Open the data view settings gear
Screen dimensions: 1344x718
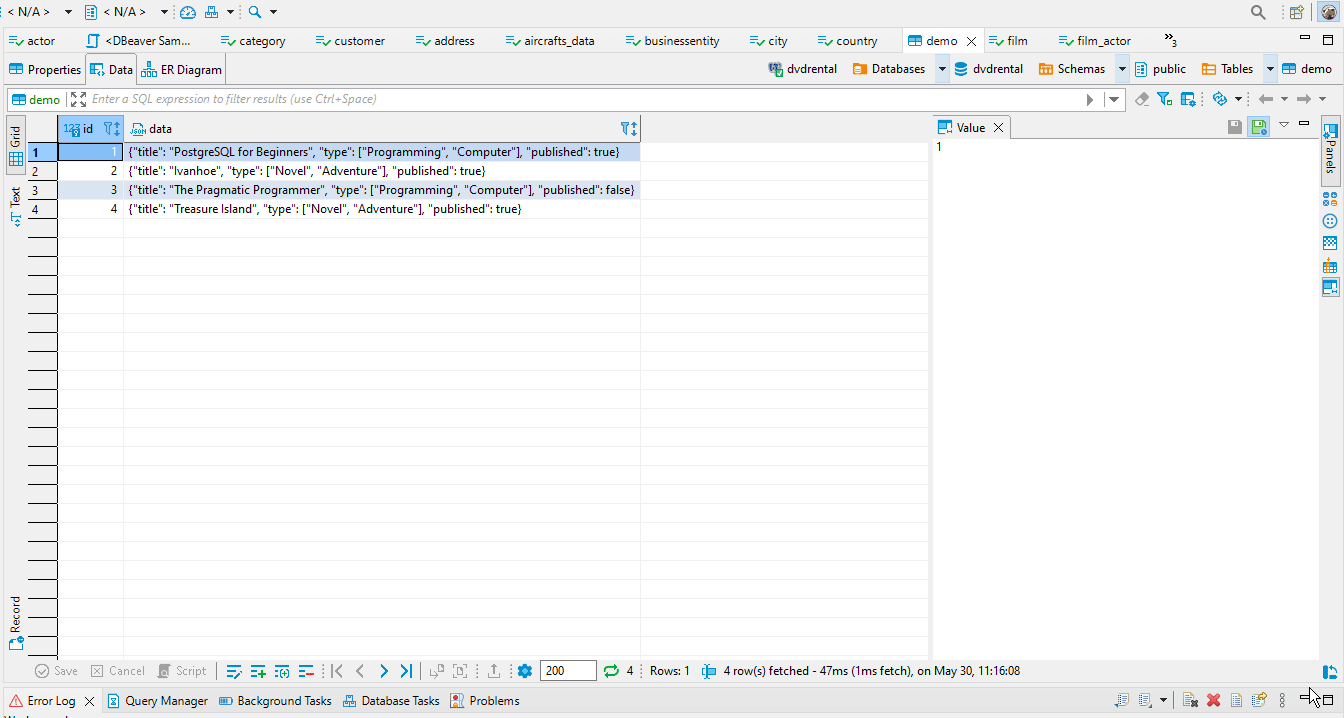pyautogui.click(x=524, y=671)
